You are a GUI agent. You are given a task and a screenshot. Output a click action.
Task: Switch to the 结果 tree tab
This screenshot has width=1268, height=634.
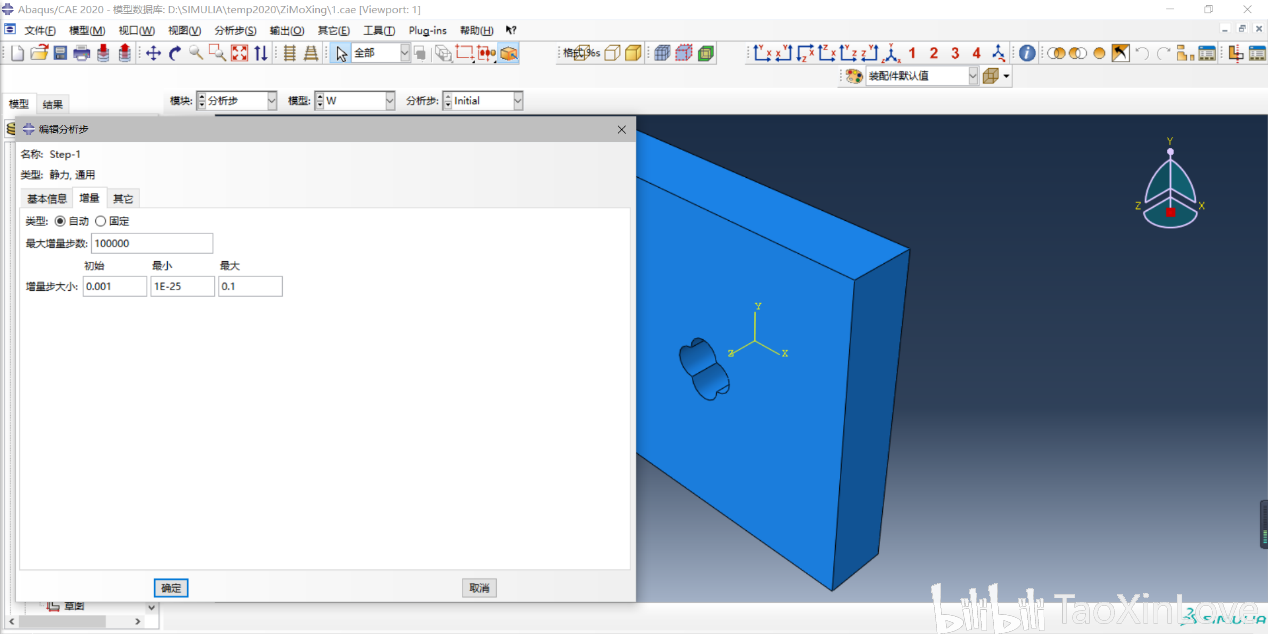[53, 104]
